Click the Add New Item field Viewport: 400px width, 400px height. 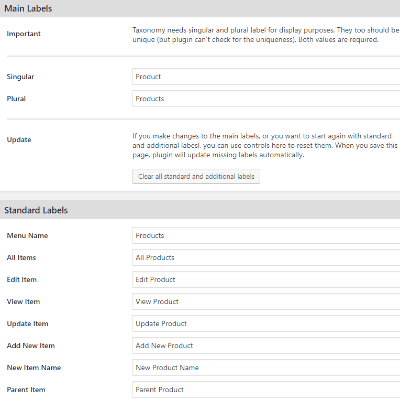266,345
